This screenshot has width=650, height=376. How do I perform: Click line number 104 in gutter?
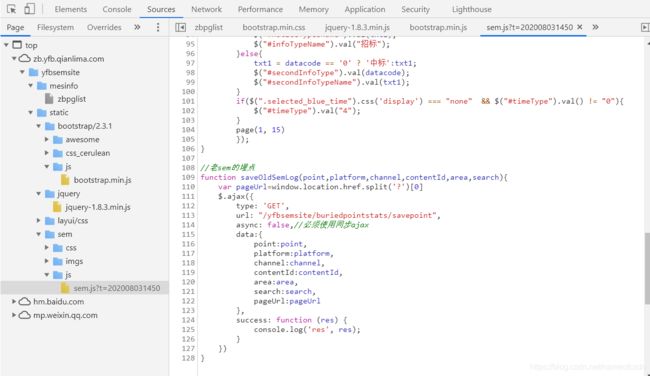coord(188,130)
